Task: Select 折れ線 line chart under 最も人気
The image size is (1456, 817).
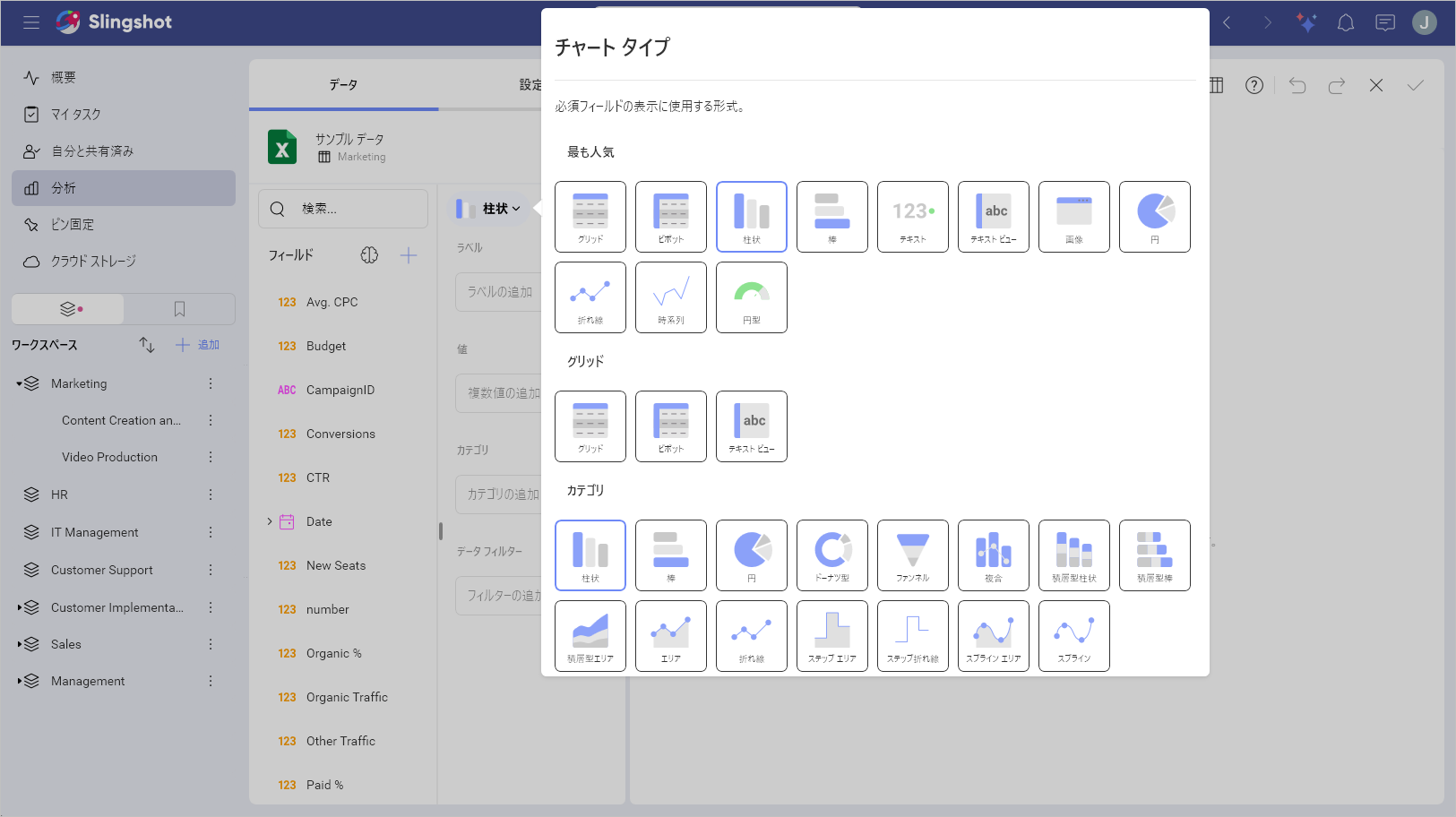Action: (x=590, y=297)
